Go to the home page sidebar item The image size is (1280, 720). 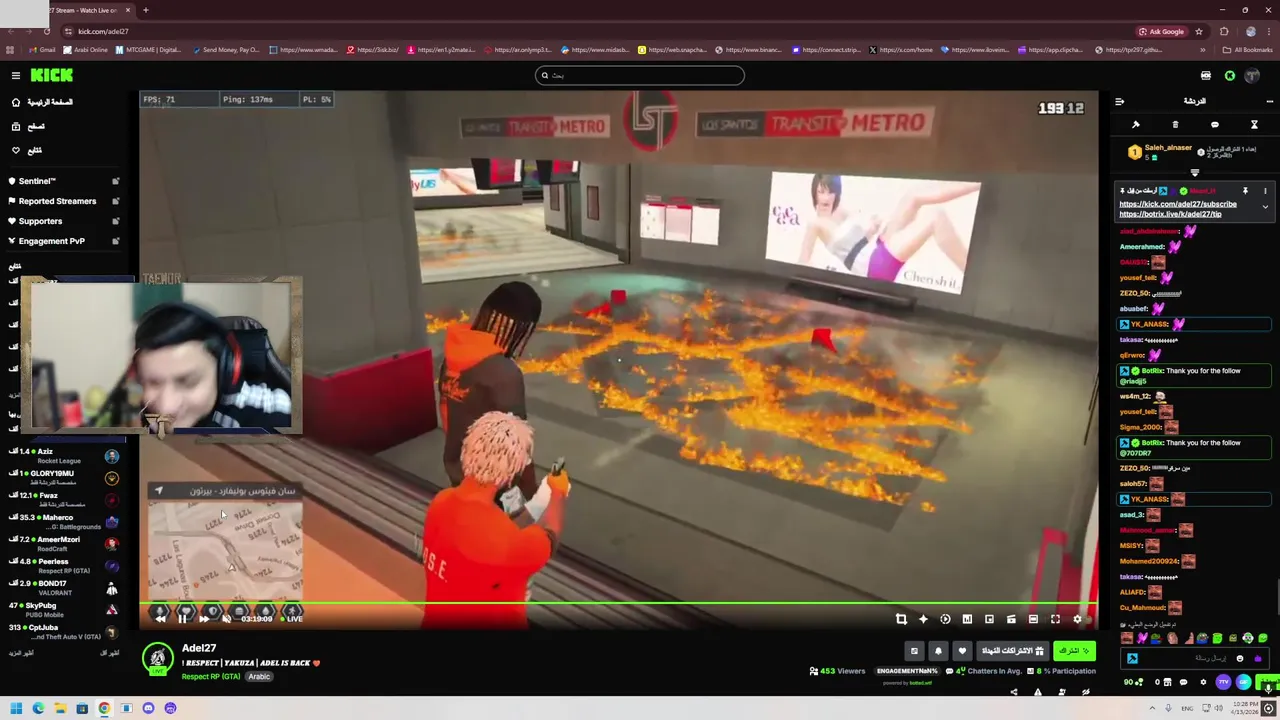(x=42, y=102)
